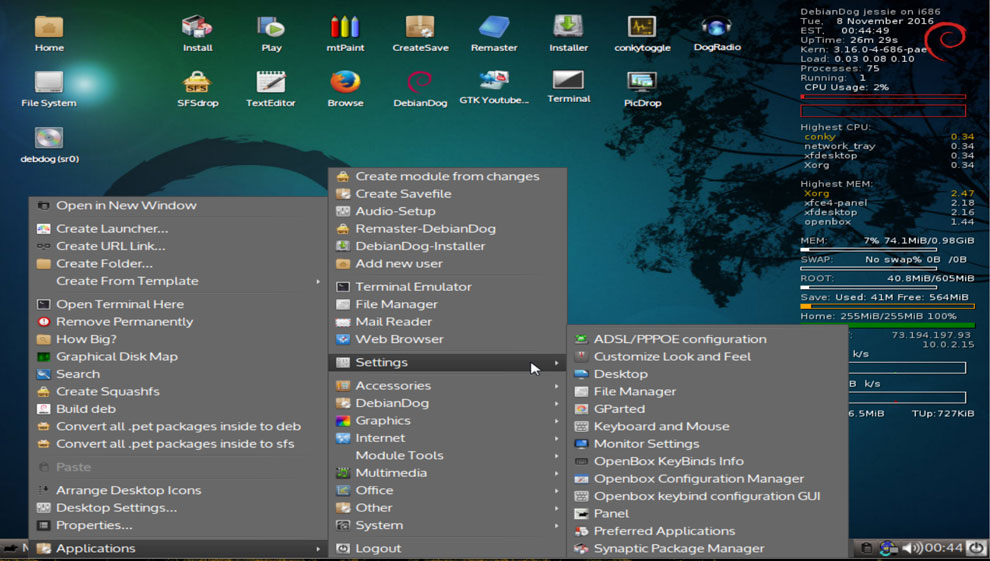Image resolution: width=990 pixels, height=561 pixels.
Task: Choose Create module from changes
Action: click(x=448, y=177)
